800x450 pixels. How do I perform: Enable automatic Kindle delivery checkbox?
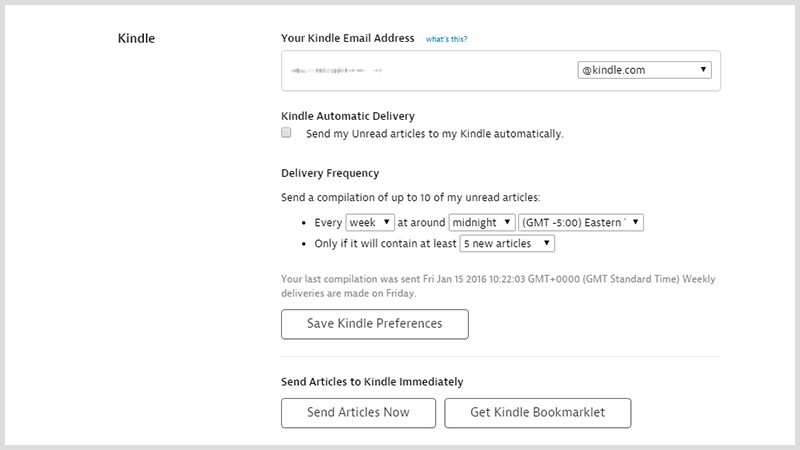[x=286, y=133]
